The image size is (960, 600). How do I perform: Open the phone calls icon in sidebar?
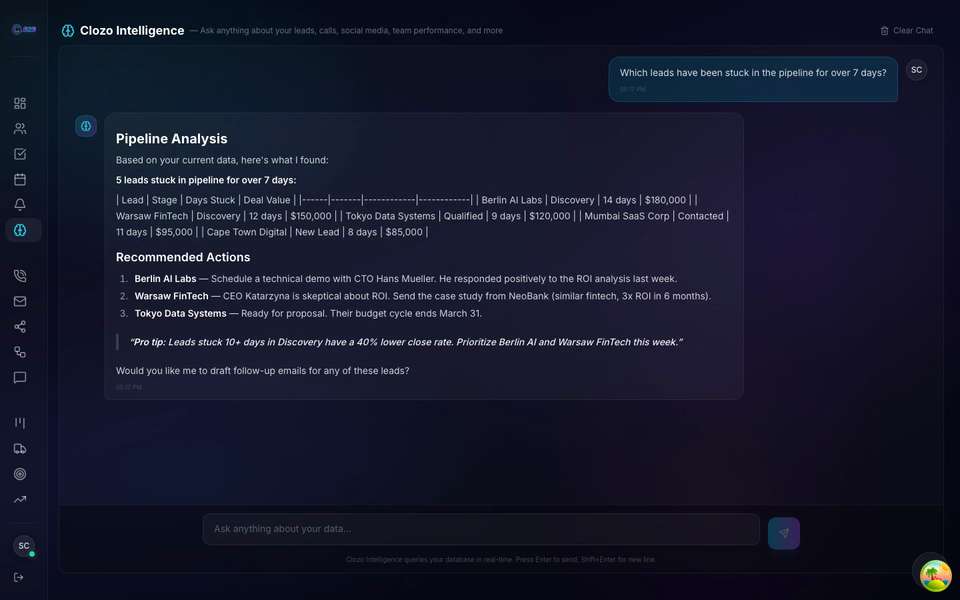pyautogui.click(x=20, y=276)
